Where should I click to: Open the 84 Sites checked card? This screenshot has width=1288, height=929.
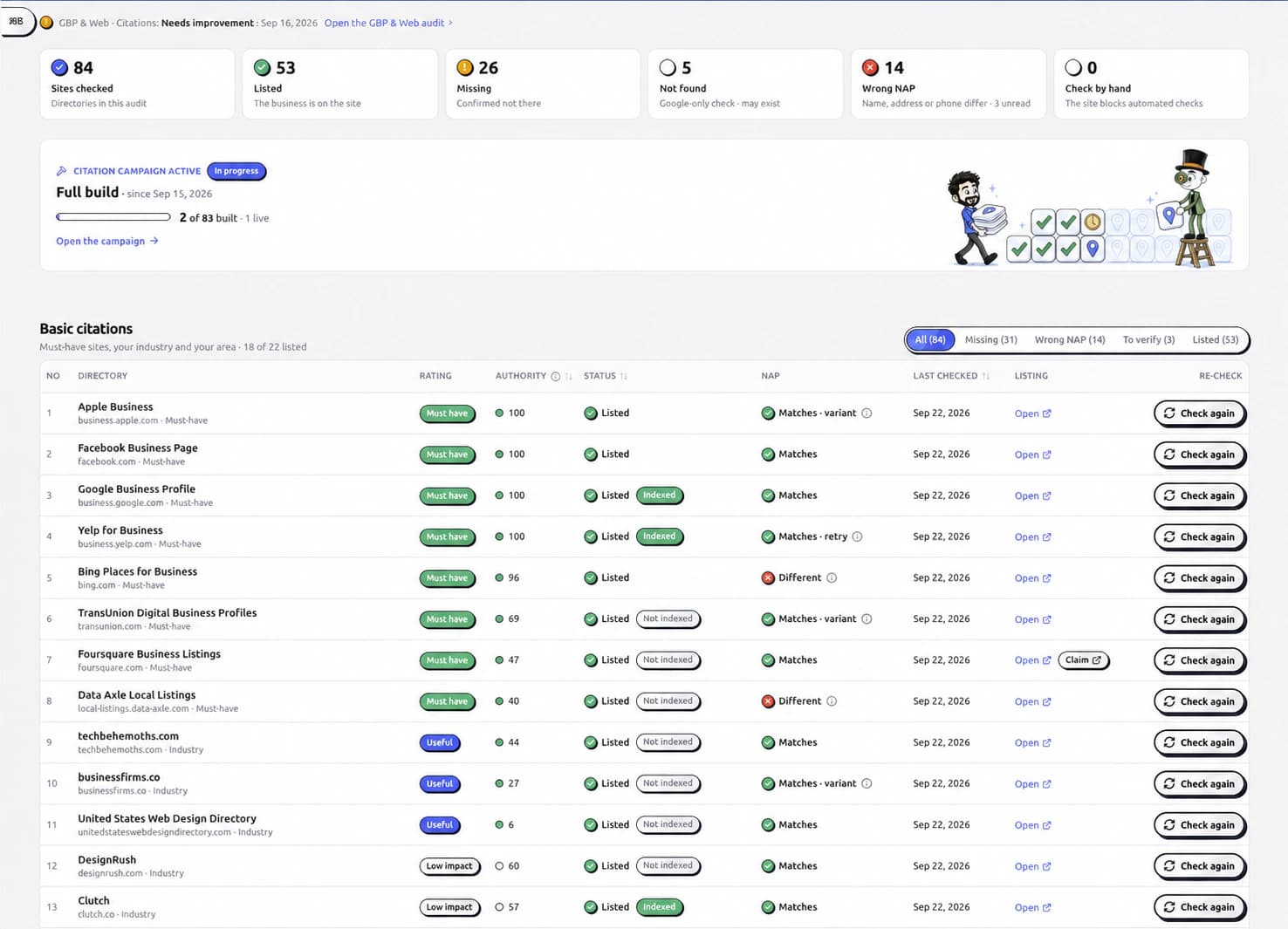[x=138, y=84]
